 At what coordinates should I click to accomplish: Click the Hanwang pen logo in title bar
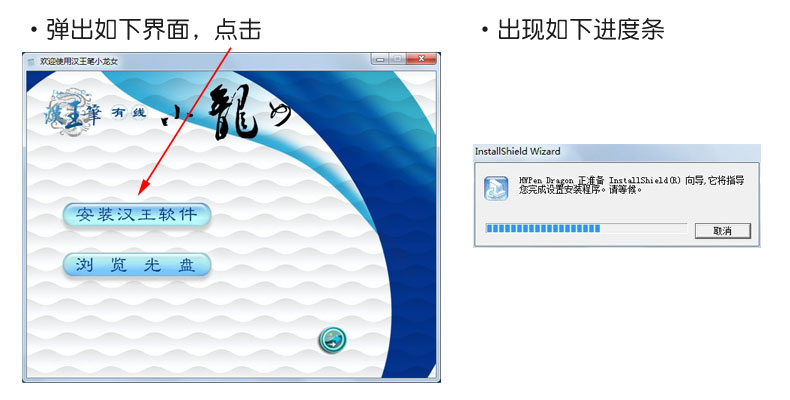32,61
